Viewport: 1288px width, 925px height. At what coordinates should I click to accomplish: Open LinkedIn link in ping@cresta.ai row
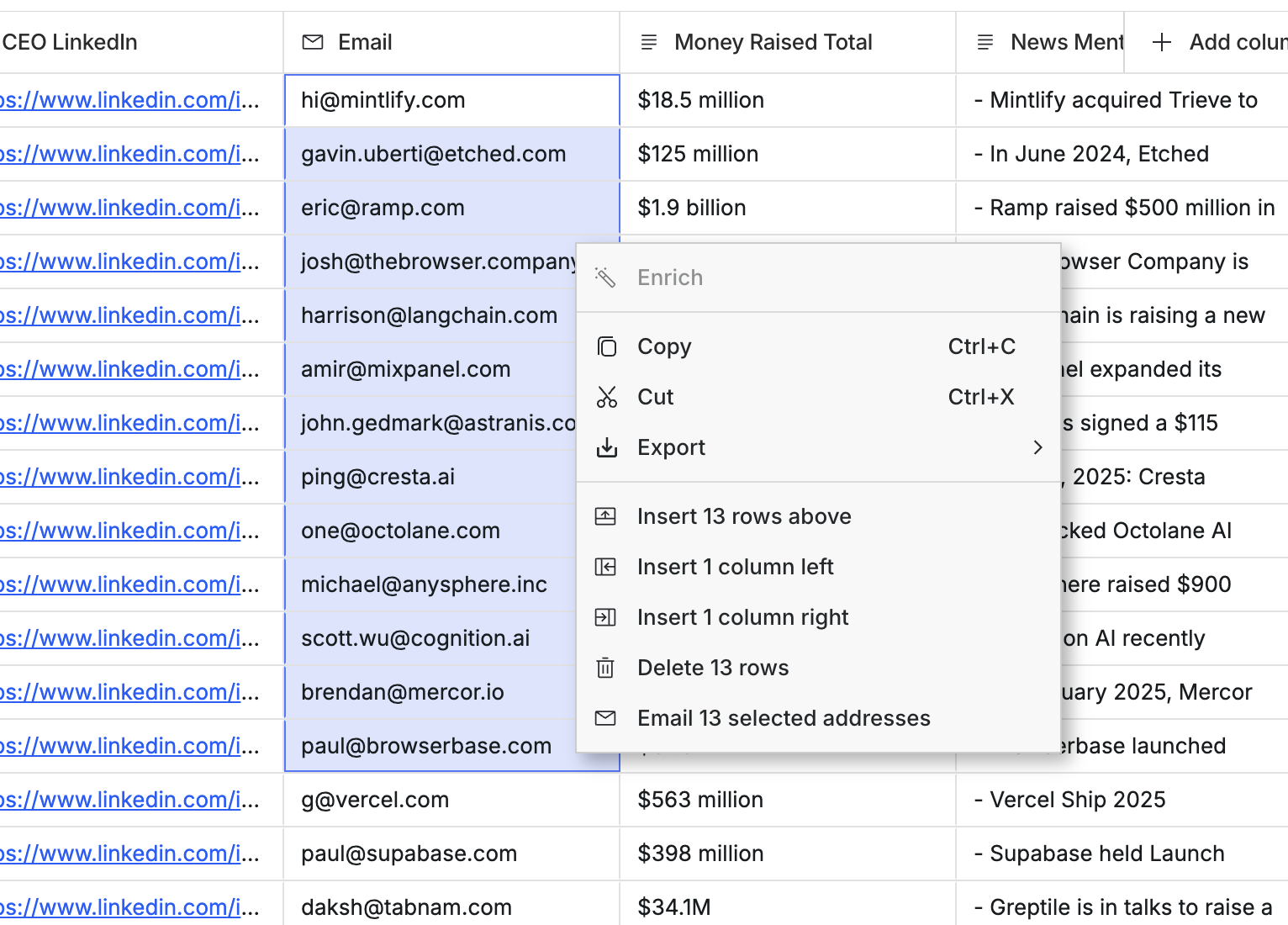coord(129,477)
